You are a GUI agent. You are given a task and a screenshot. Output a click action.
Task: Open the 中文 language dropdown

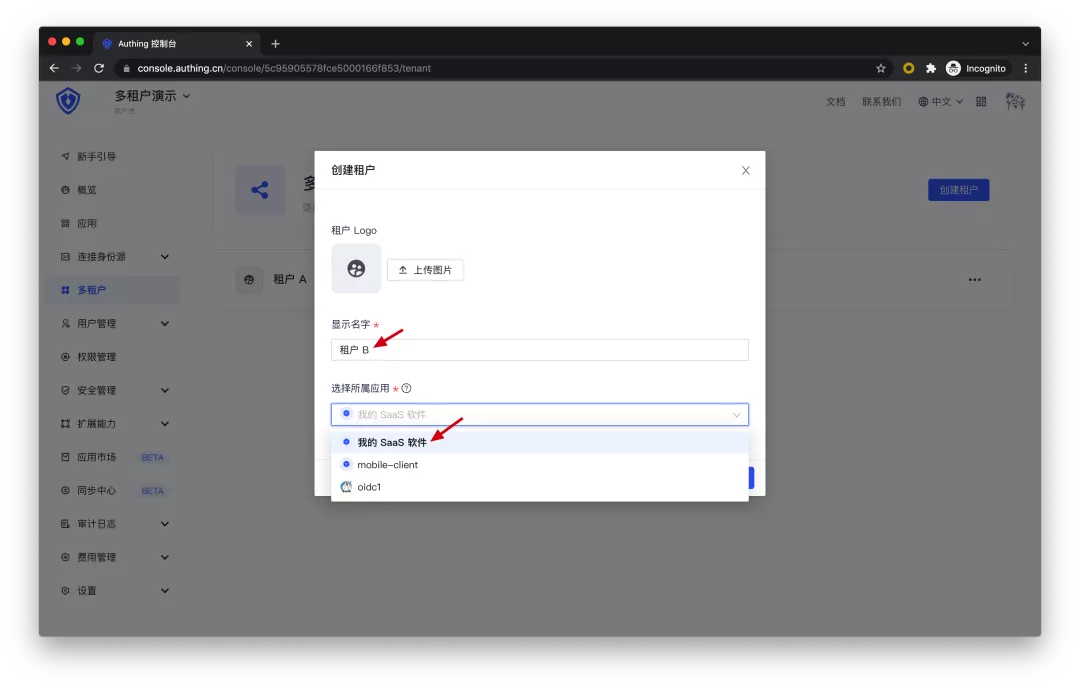940,102
